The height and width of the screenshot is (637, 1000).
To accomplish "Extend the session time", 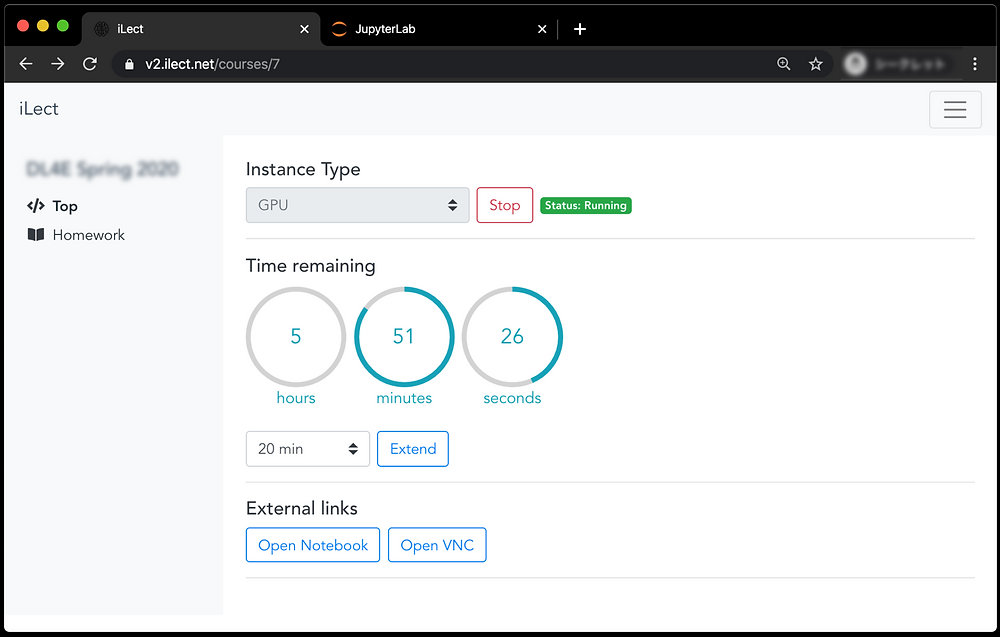I will point(412,448).
